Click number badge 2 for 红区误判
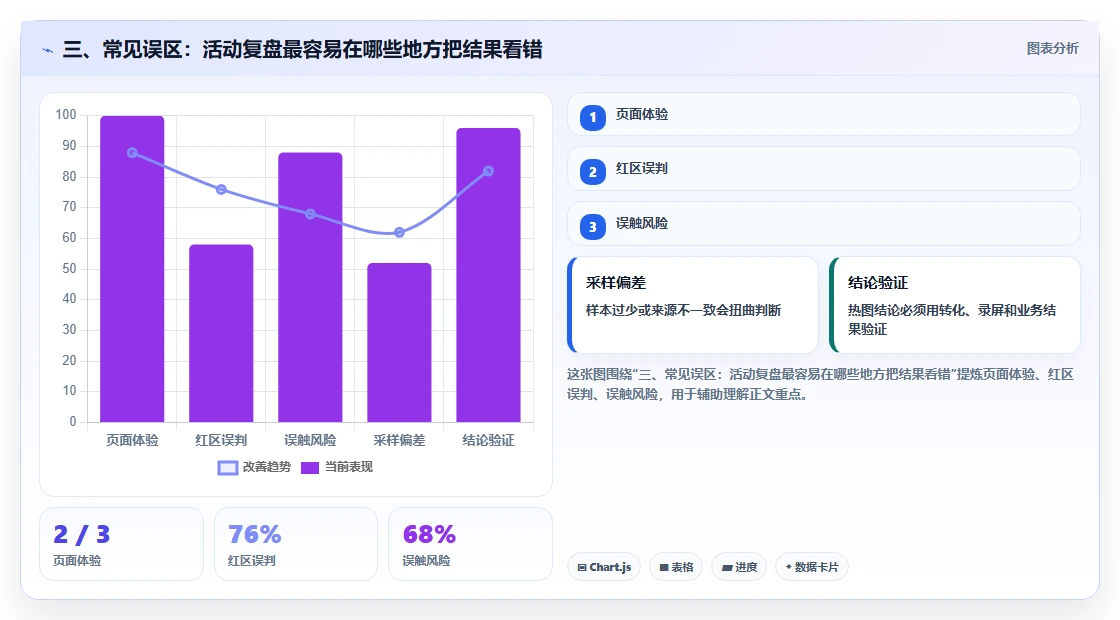1120x620 pixels. [592, 172]
